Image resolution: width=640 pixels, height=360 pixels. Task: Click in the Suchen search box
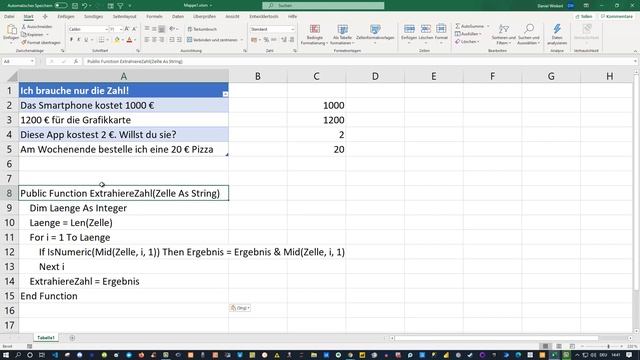(323, 5)
